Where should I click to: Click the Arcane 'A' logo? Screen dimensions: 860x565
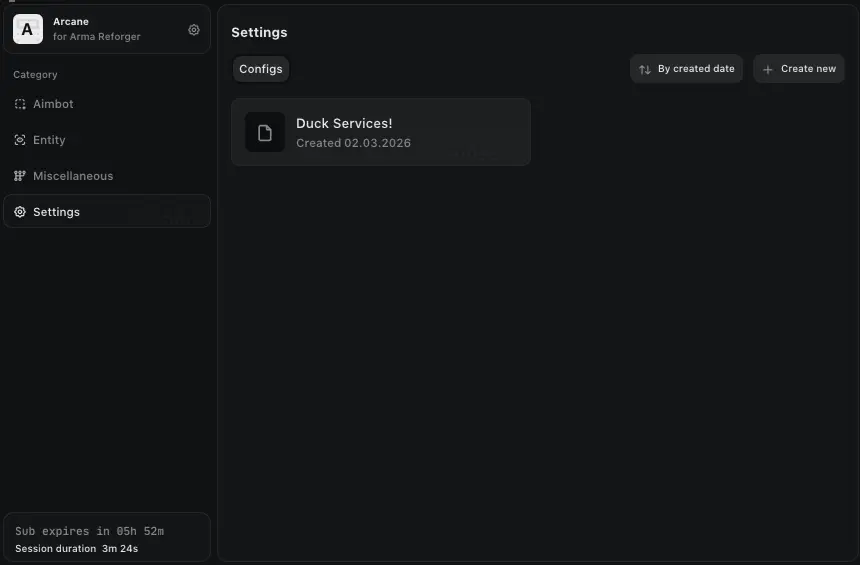pyautogui.click(x=27, y=30)
